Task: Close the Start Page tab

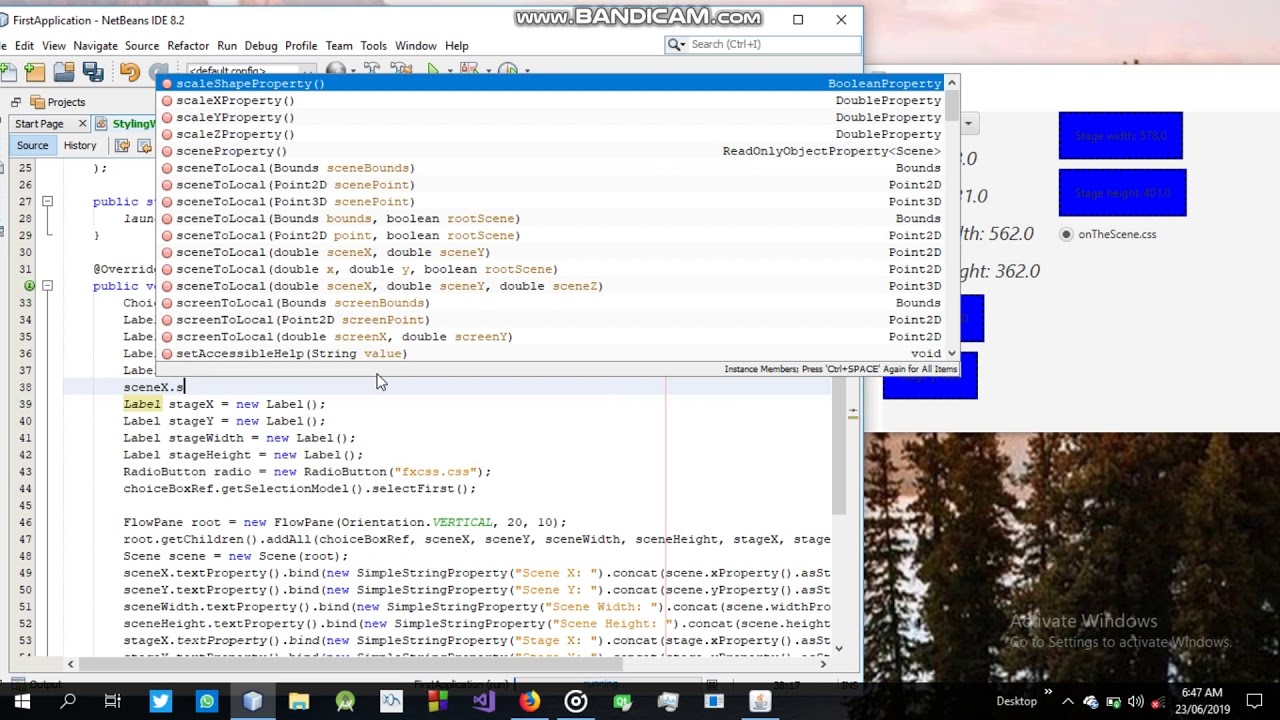Action: pos(82,124)
